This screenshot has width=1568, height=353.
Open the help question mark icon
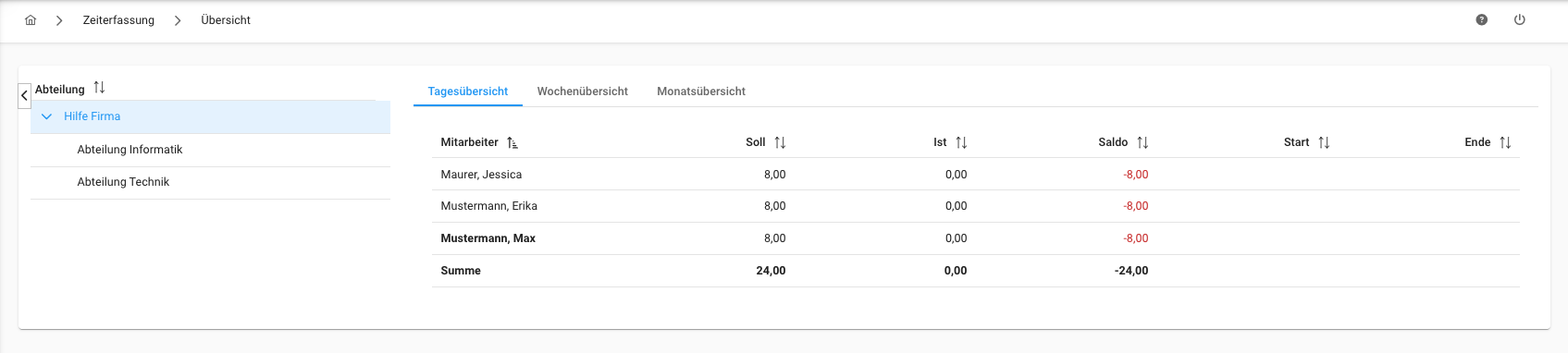(1482, 19)
